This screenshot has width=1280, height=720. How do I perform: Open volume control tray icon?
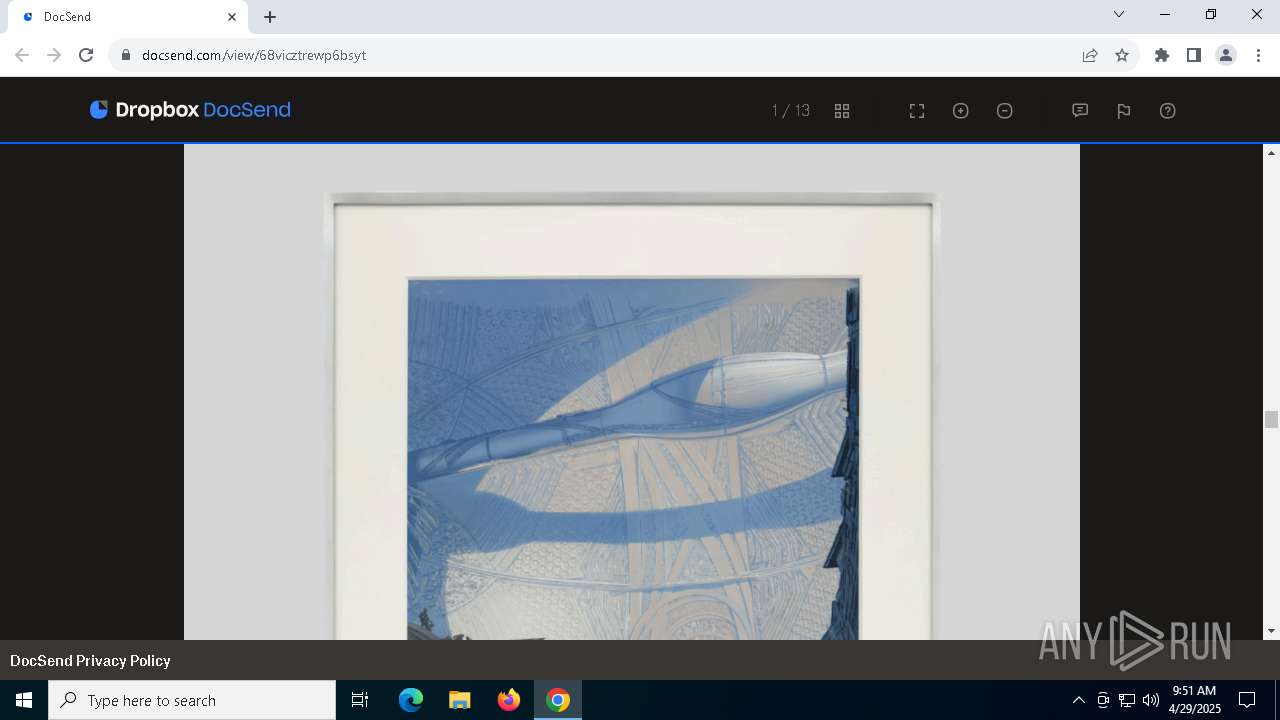click(x=1151, y=700)
